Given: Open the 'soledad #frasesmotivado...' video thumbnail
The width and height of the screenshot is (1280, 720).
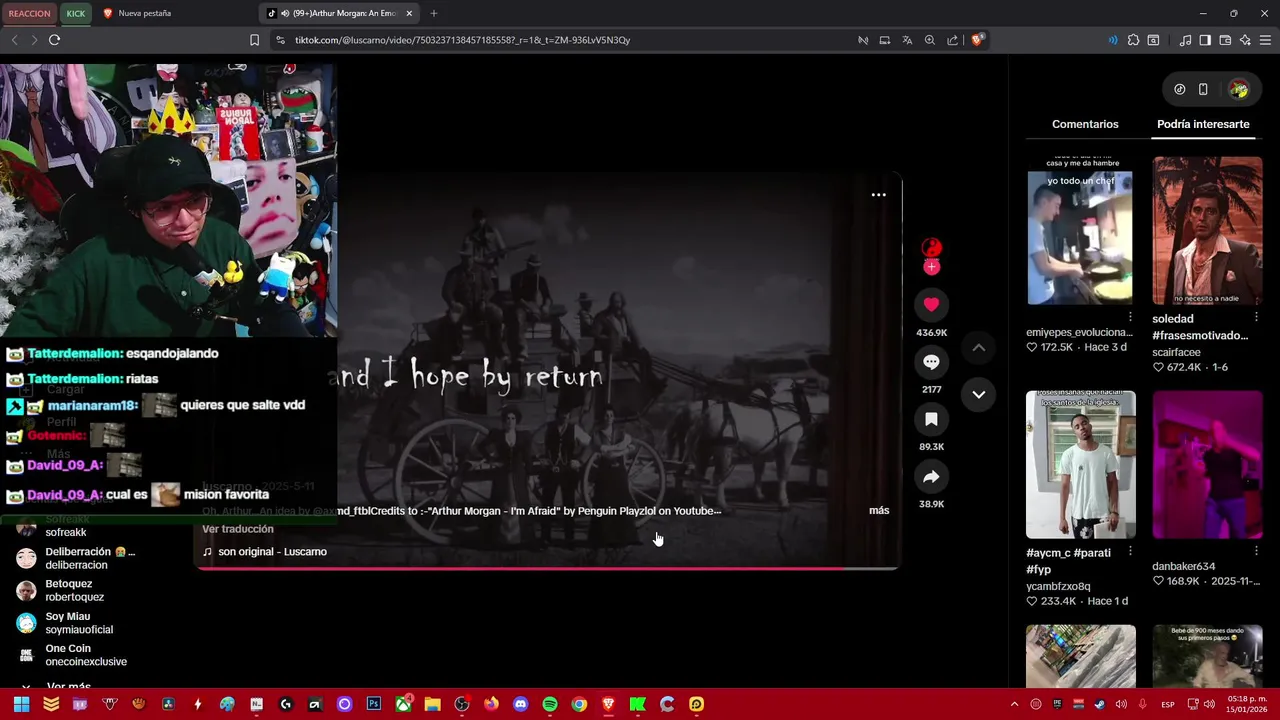Looking at the screenshot, I should 1207,230.
